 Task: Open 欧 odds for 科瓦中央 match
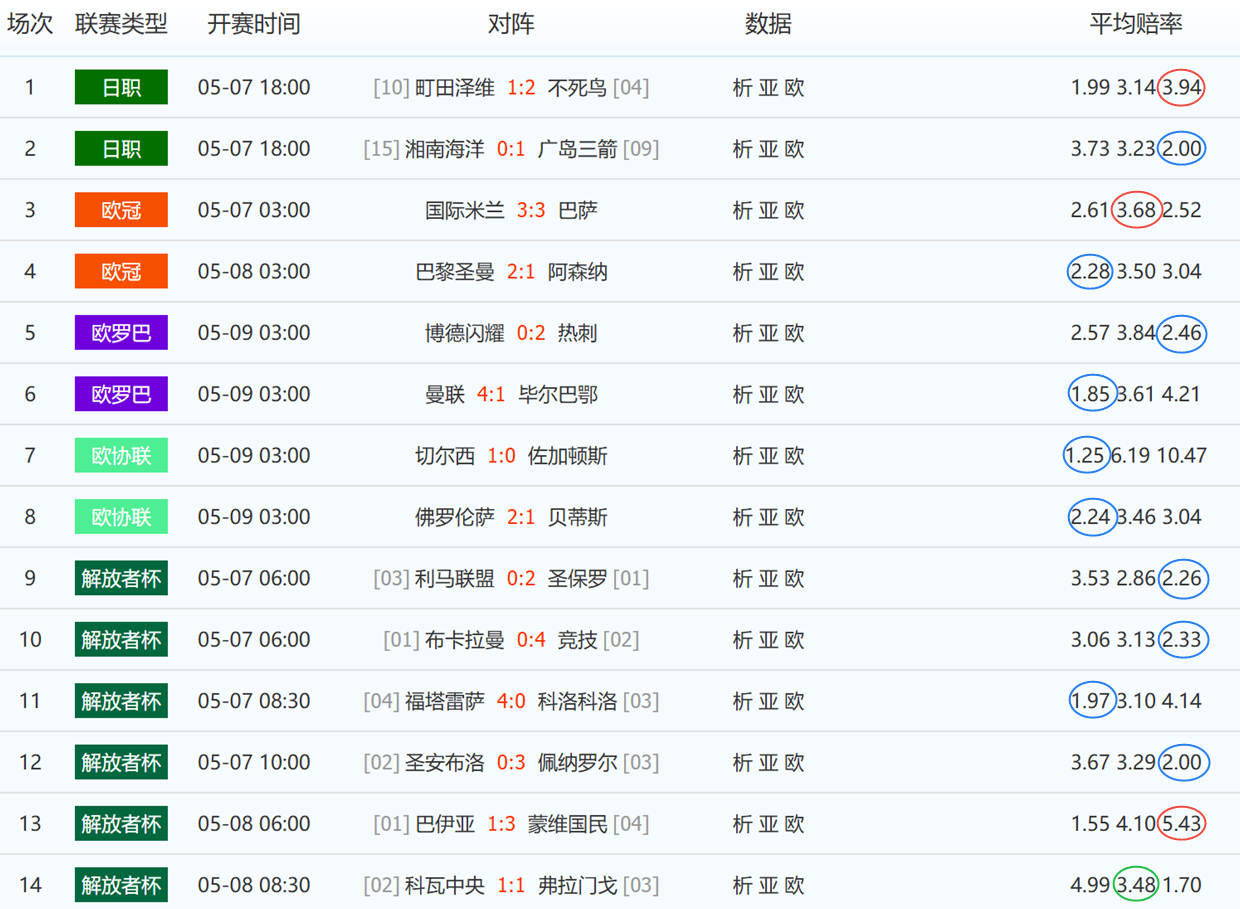tap(794, 885)
